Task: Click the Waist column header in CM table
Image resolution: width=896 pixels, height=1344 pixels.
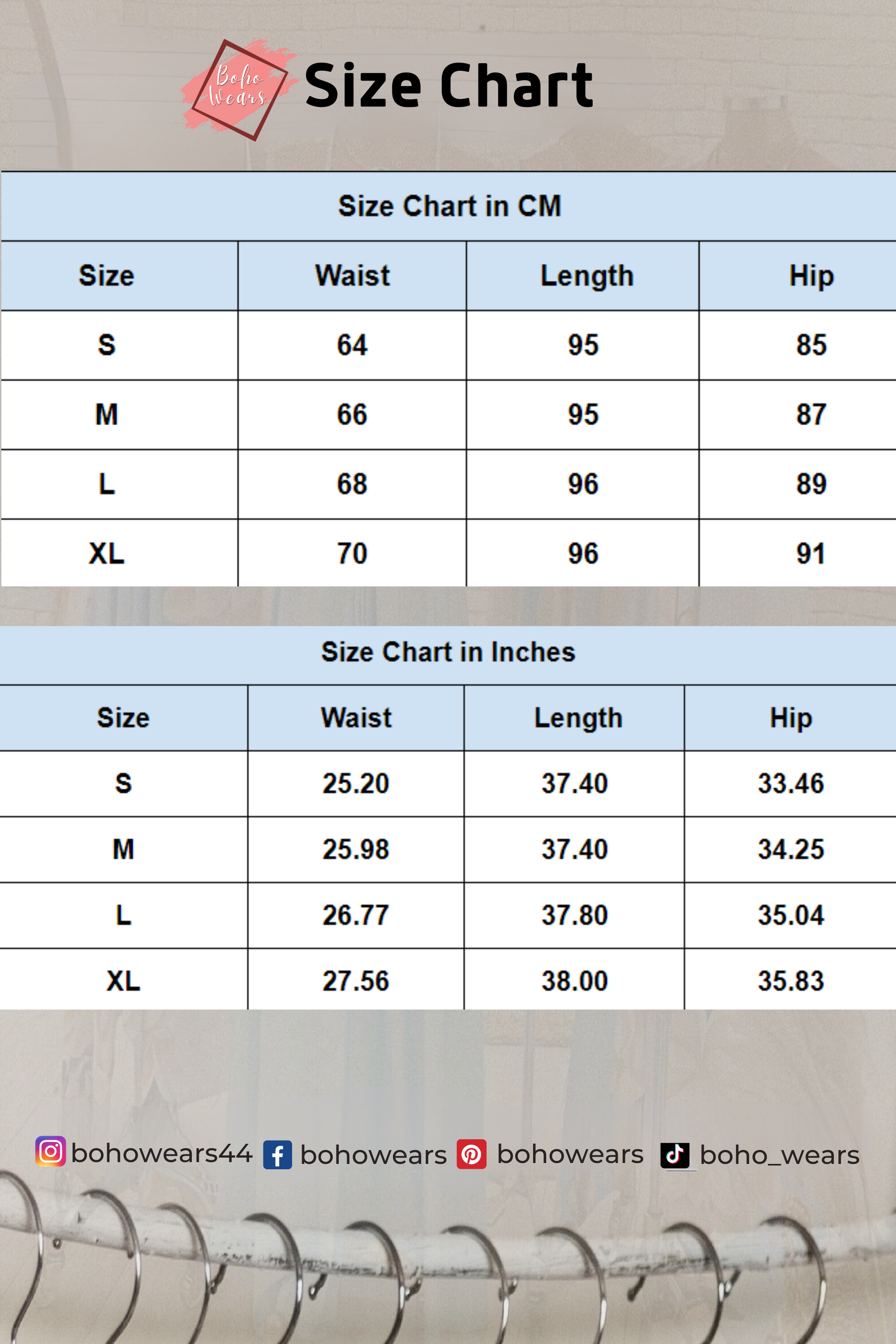Action: click(x=353, y=275)
